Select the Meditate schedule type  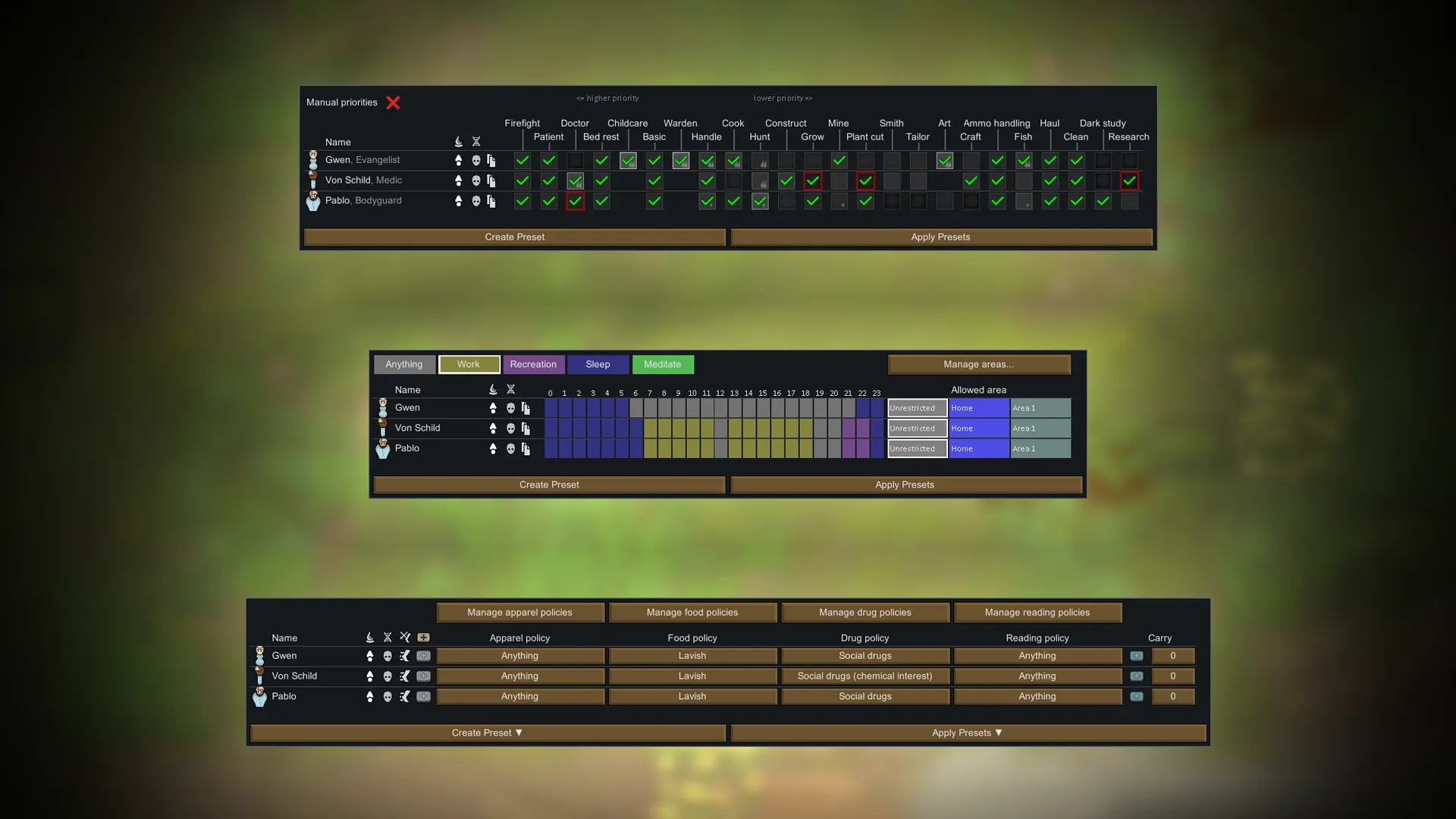point(662,365)
